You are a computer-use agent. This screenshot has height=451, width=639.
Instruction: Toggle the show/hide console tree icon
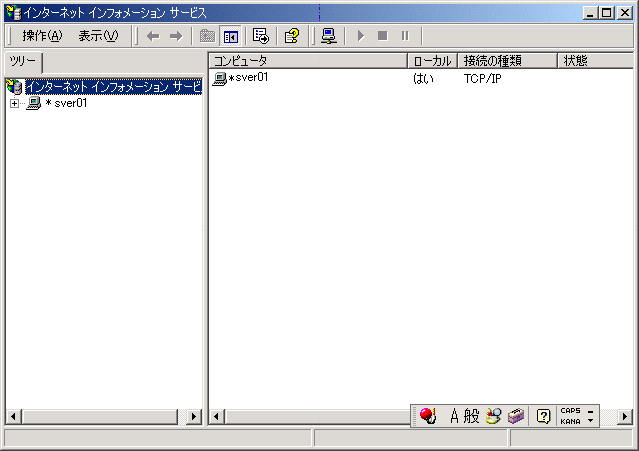(x=230, y=37)
